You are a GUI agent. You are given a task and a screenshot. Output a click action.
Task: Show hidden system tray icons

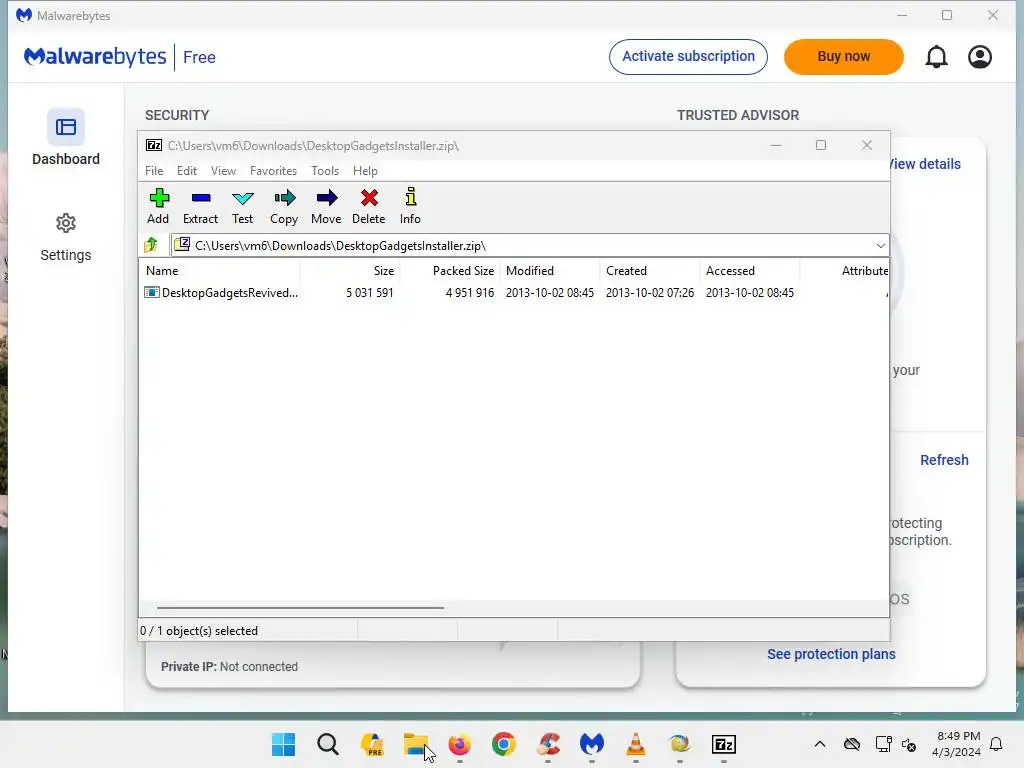820,744
